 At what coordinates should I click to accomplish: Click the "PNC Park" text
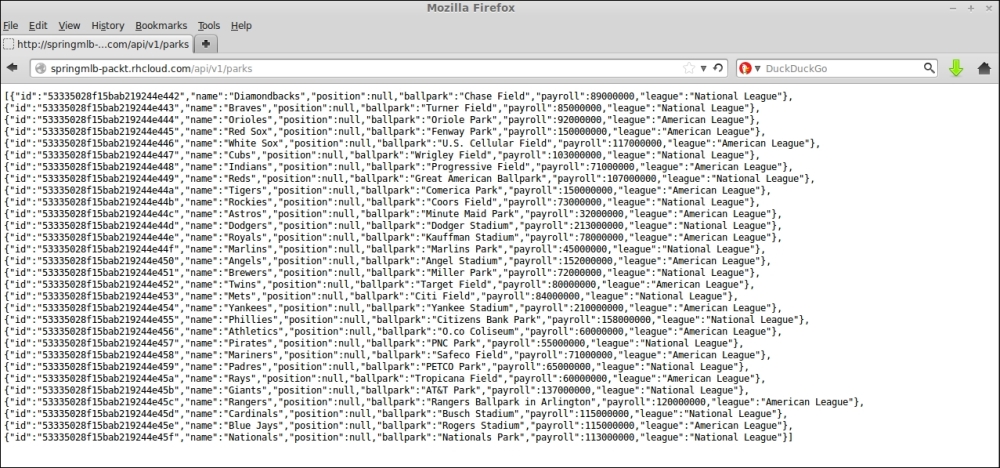tap(454, 343)
